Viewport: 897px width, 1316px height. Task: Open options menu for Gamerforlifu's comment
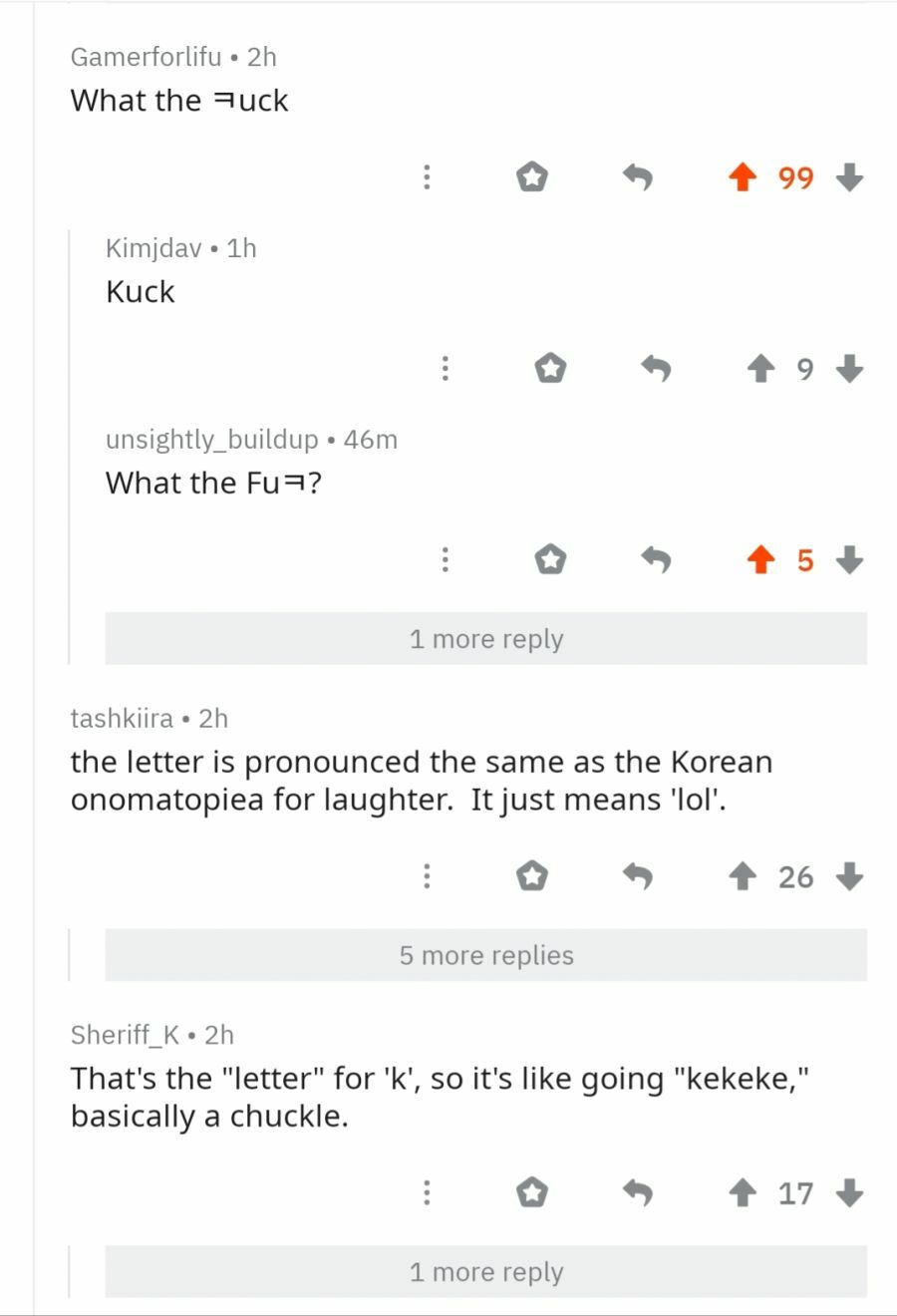(427, 178)
